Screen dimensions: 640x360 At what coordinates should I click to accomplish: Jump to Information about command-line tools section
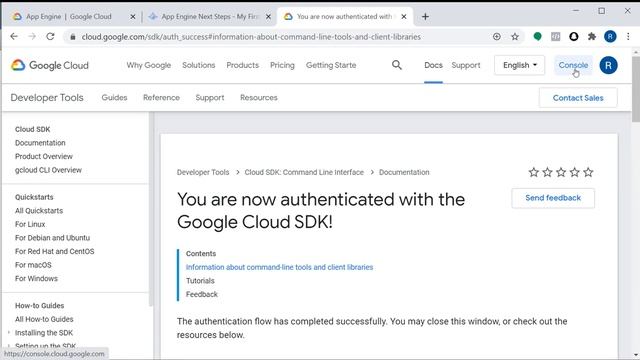(x=280, y=267)
